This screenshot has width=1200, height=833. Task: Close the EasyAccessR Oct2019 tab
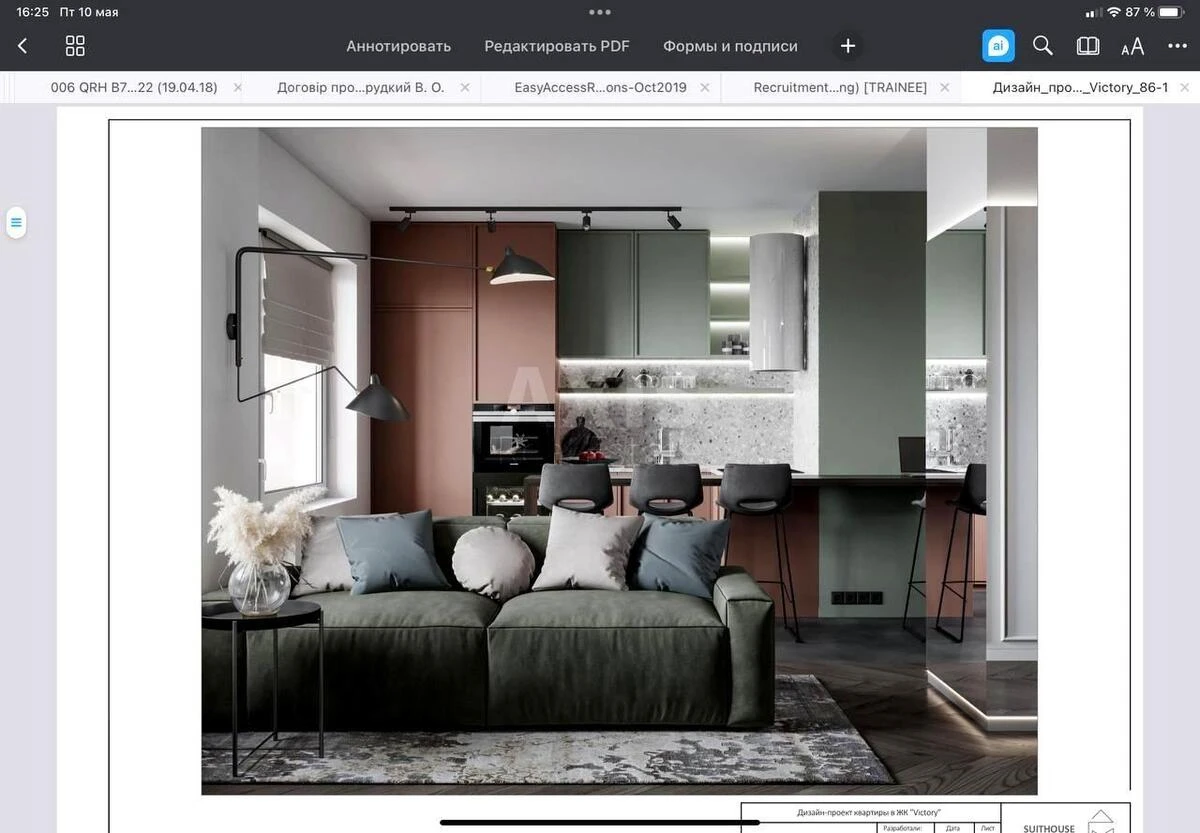[705, 88]
